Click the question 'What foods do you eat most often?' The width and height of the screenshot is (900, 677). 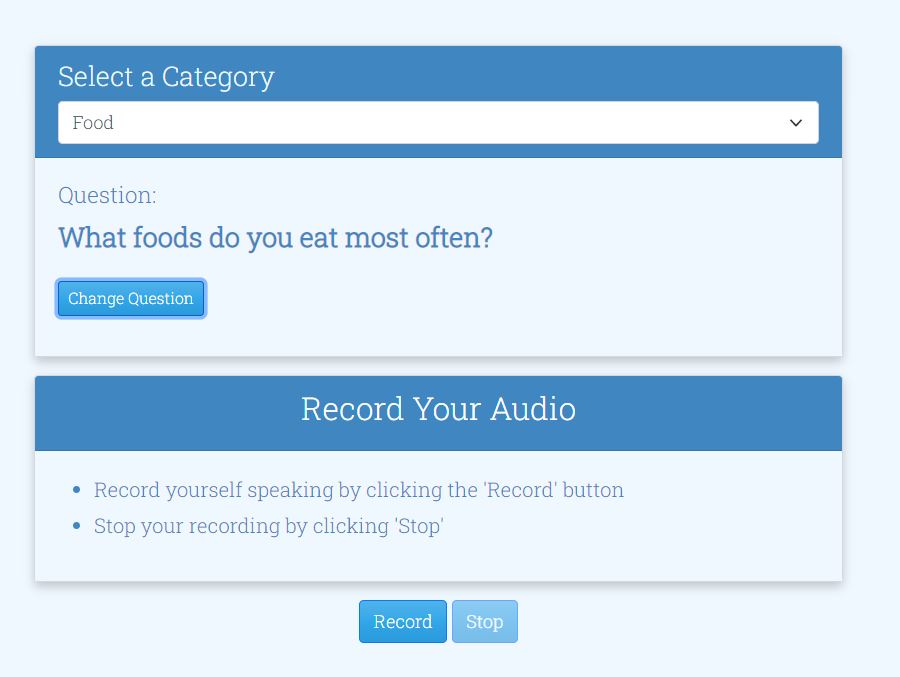click(276, 238)
